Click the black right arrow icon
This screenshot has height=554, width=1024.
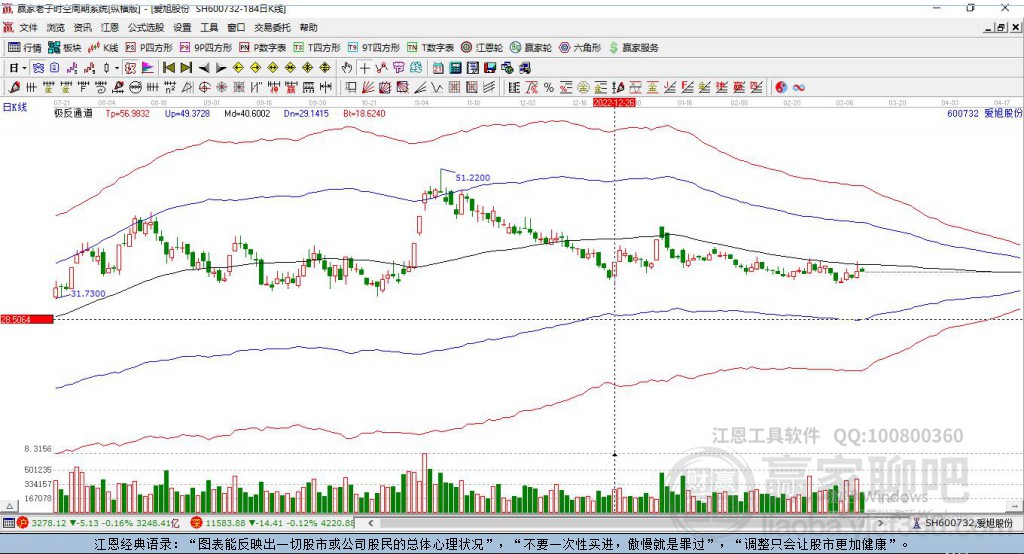coord(221,68)
